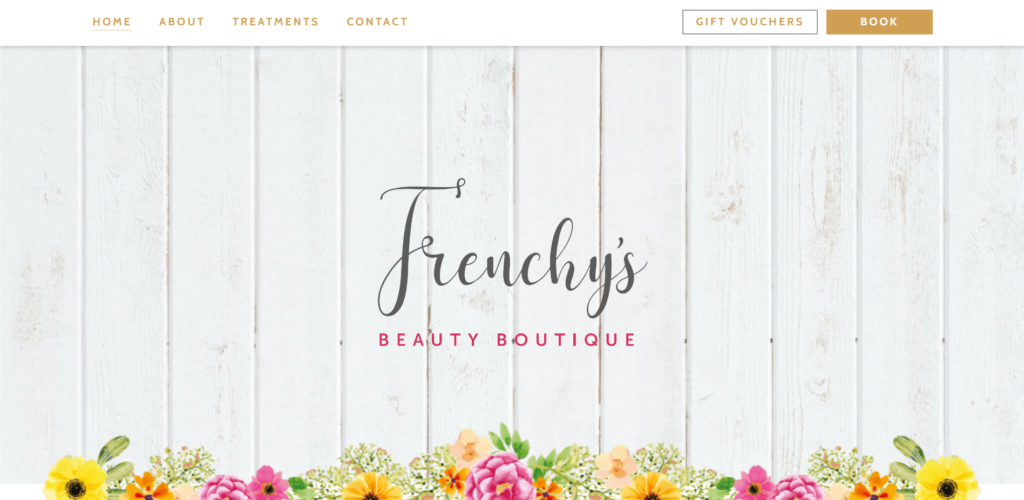The height and width of the screenshot is (500, 1024).
Task: Navigate to the CONTACT page
Action: point(377,22)
